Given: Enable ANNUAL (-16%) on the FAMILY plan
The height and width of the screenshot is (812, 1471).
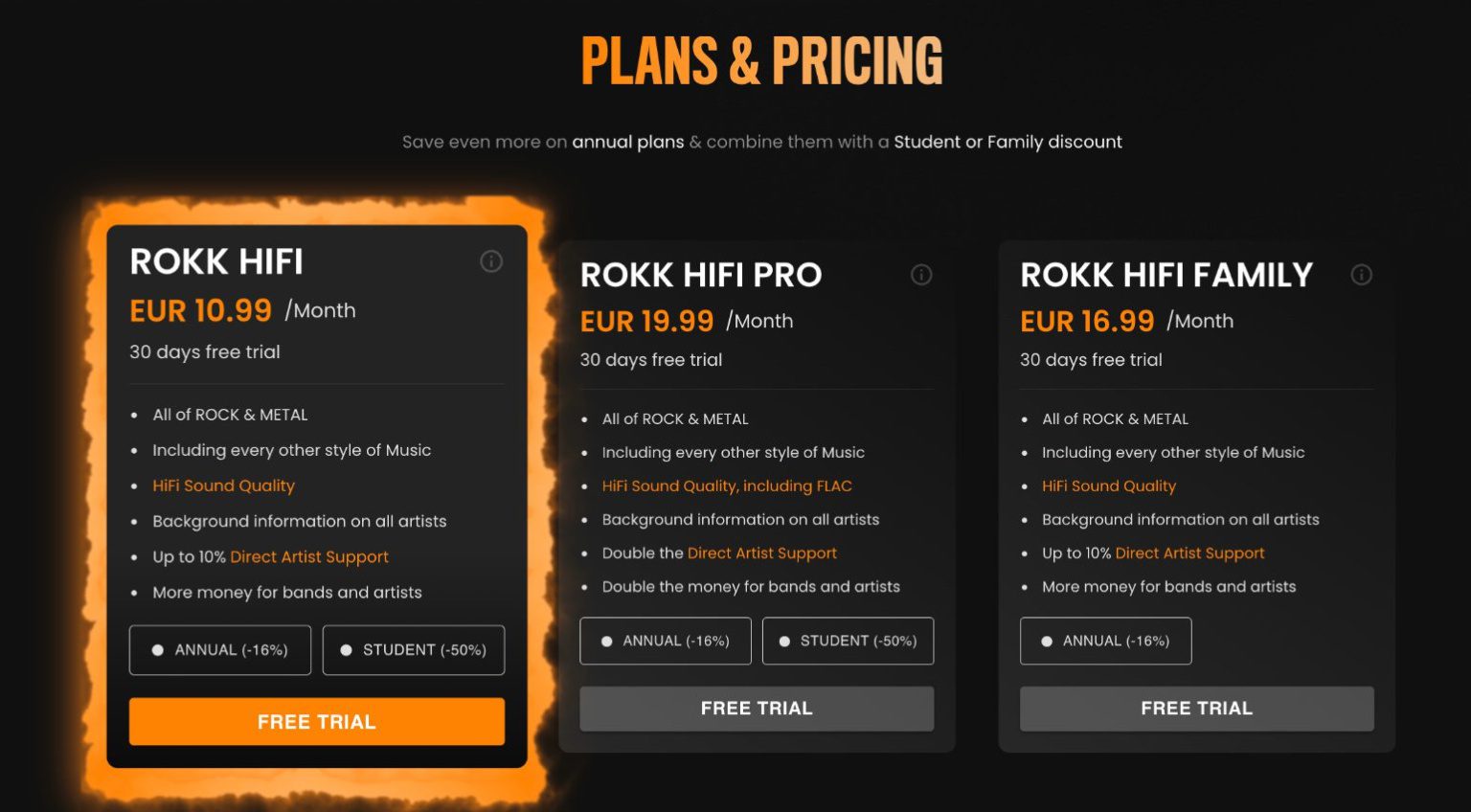Looking at the screenshot, I should (x=1105, y=641).
